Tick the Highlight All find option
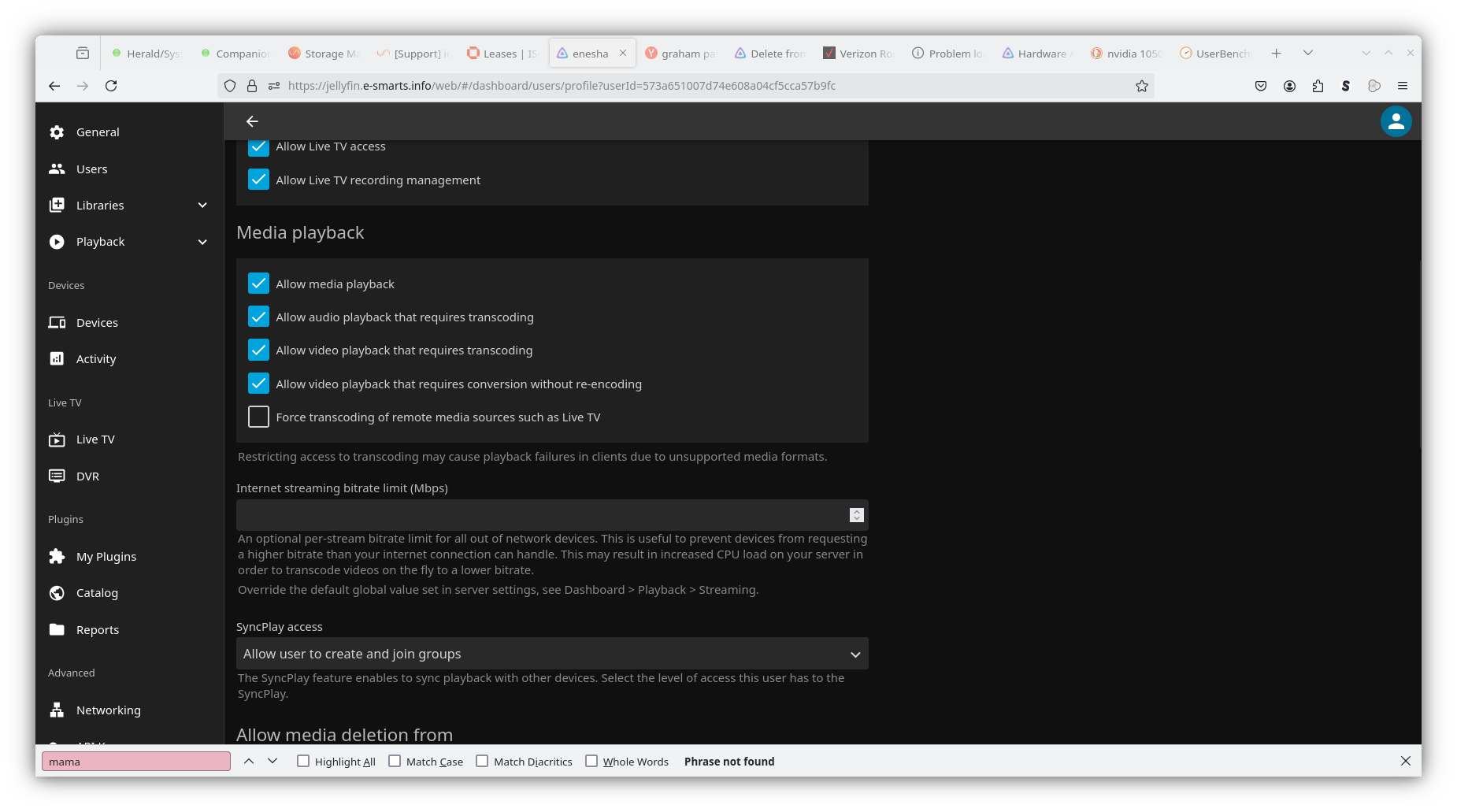 (303, 761)
